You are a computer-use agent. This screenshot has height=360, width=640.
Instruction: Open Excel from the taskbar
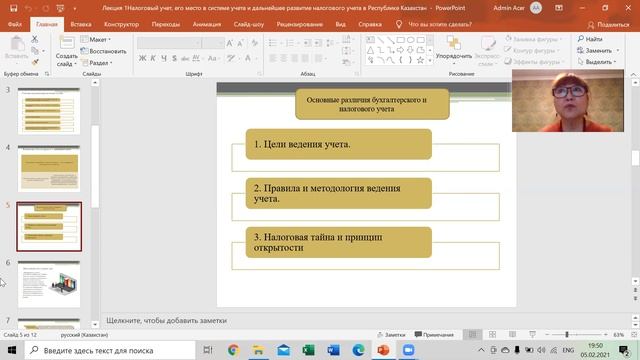click(308, 350)
